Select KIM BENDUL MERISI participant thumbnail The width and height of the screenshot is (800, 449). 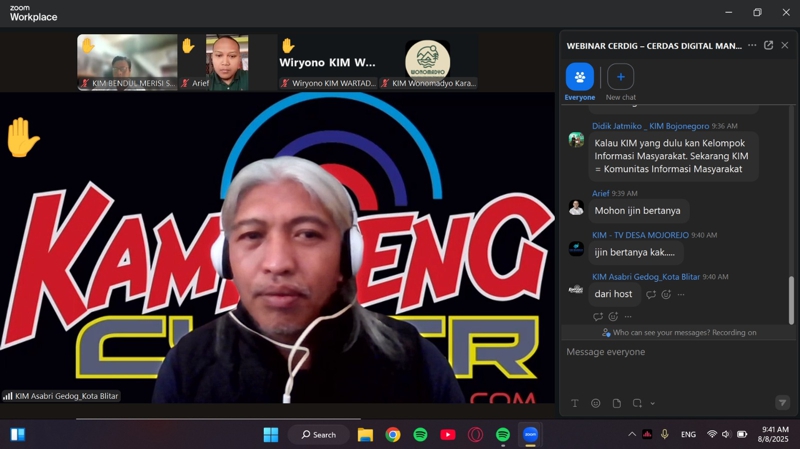point(127,62)
